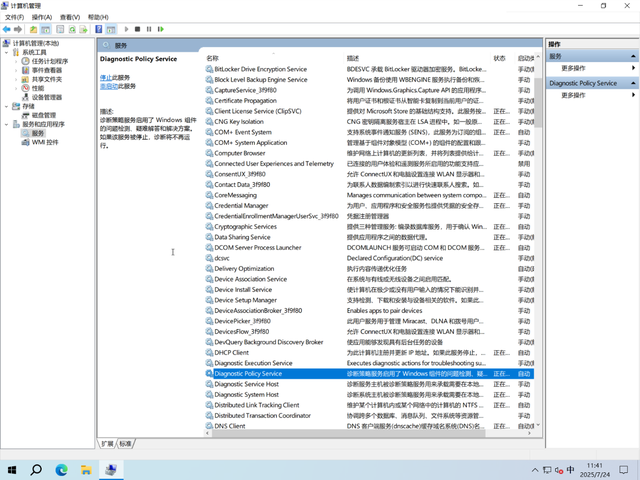Image resolution: width=640 pixels, height=480 pixels.
Task: Sort by the 状态 column header
Action: click(x=502, y=58)
